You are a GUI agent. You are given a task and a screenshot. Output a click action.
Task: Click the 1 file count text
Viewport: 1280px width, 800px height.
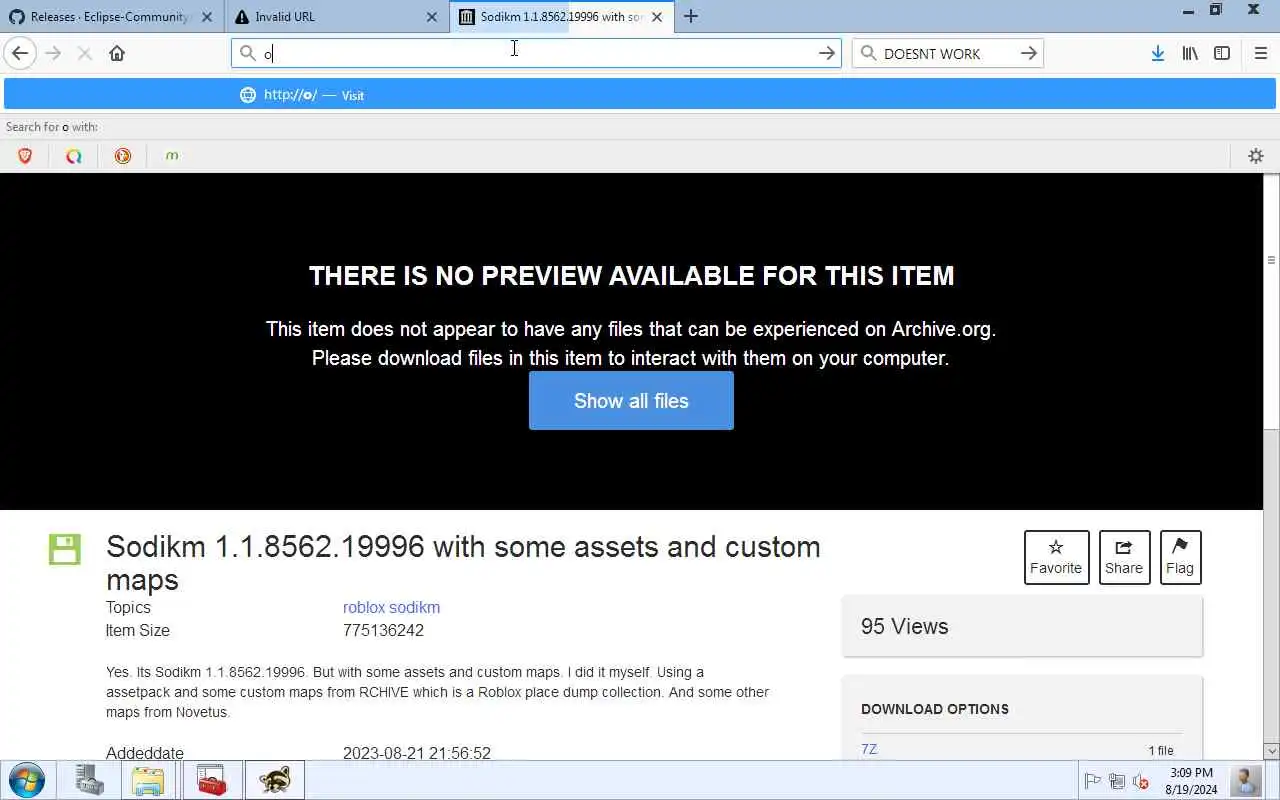(1161, 750)
